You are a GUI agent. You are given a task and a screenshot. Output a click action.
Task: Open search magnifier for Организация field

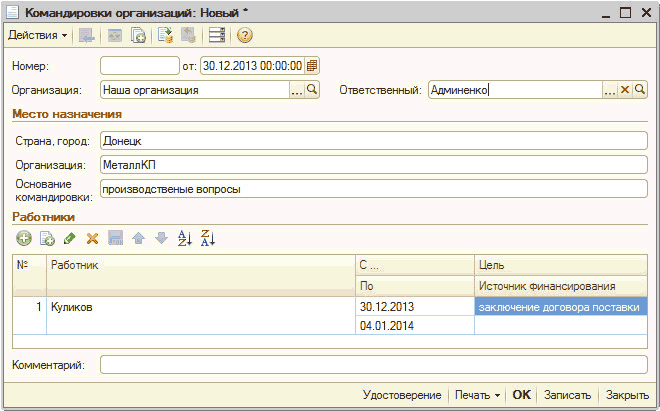point(312,90)
